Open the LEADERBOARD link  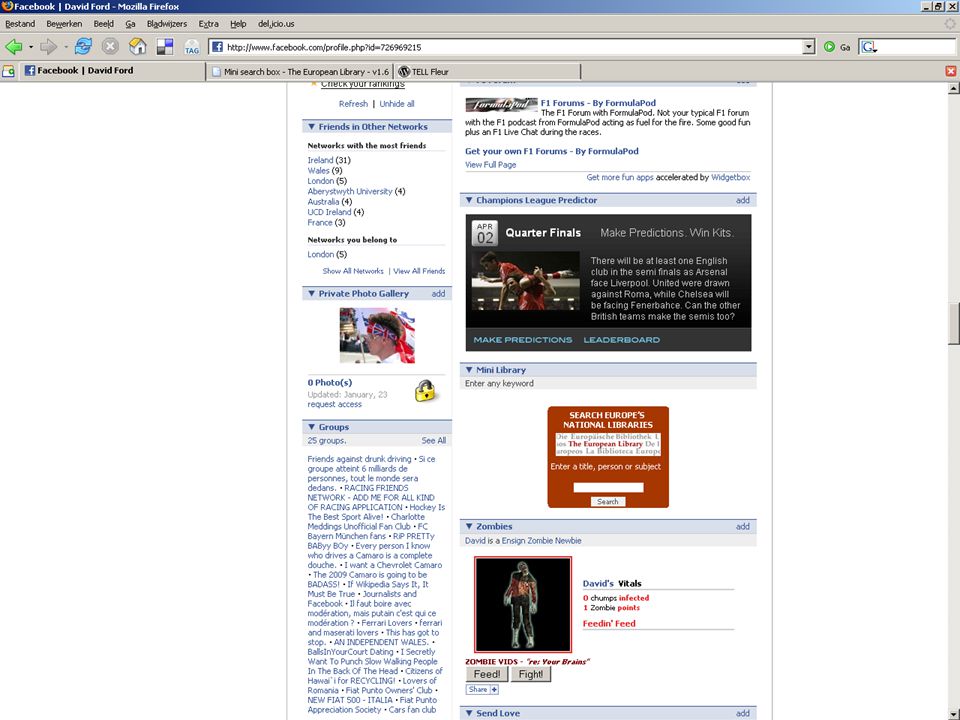(621, 340)
